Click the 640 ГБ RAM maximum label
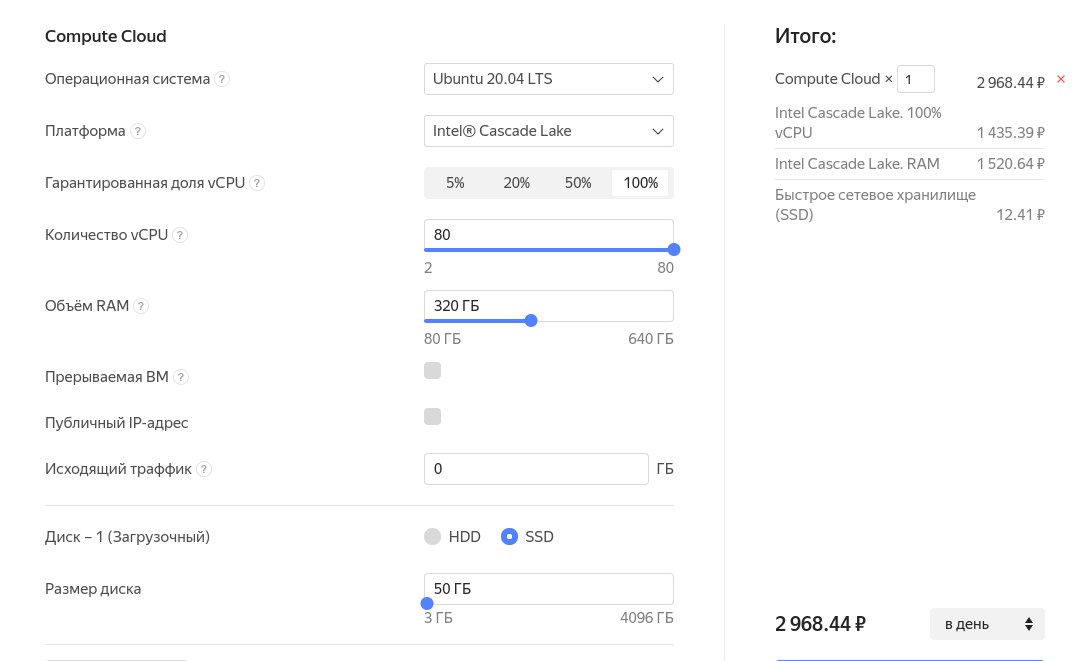This screenshot has height=661, width=1078. (x=650, y=339)
